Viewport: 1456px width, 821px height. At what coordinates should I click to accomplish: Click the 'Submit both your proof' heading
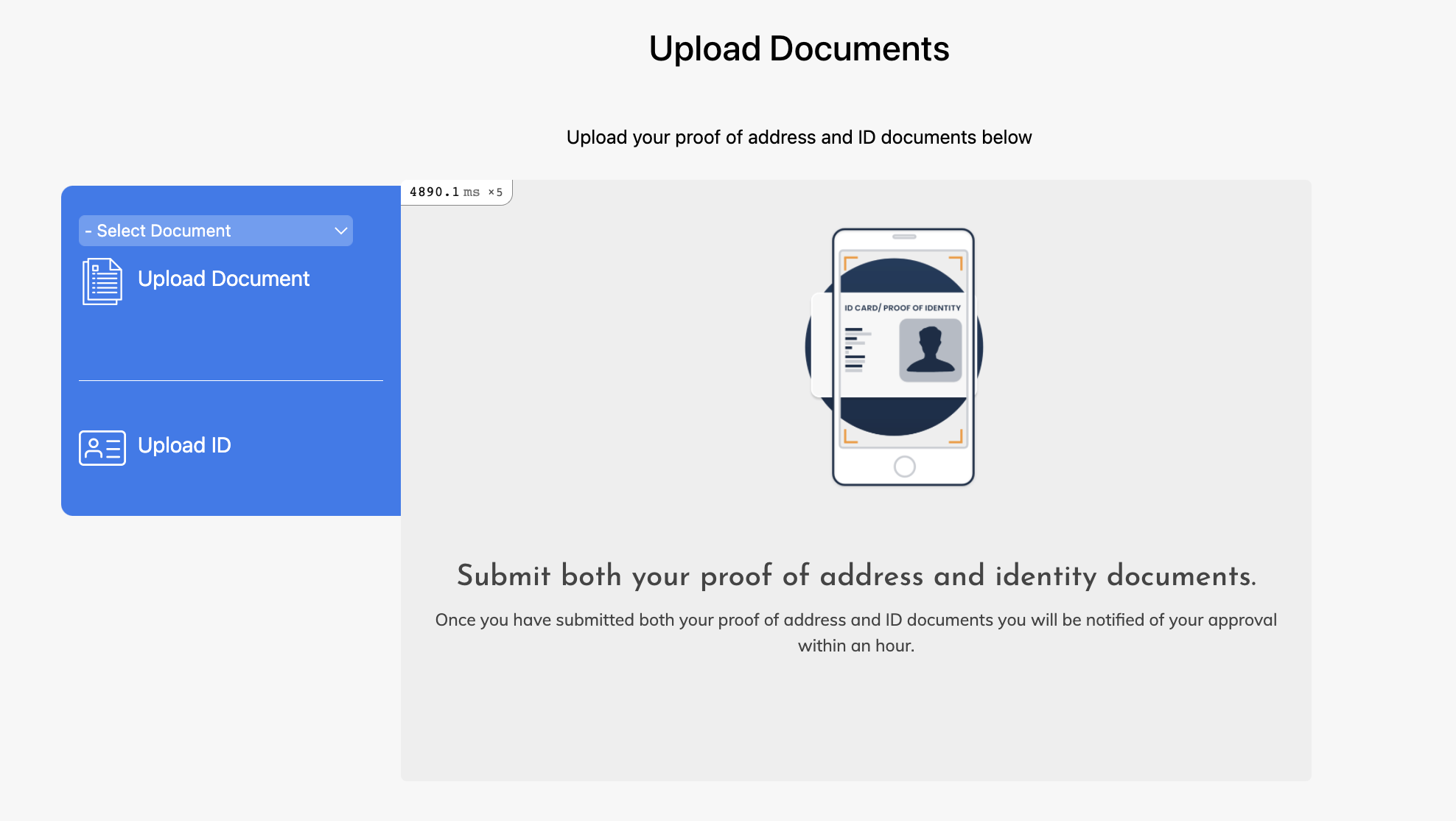[x=856, y=576]
